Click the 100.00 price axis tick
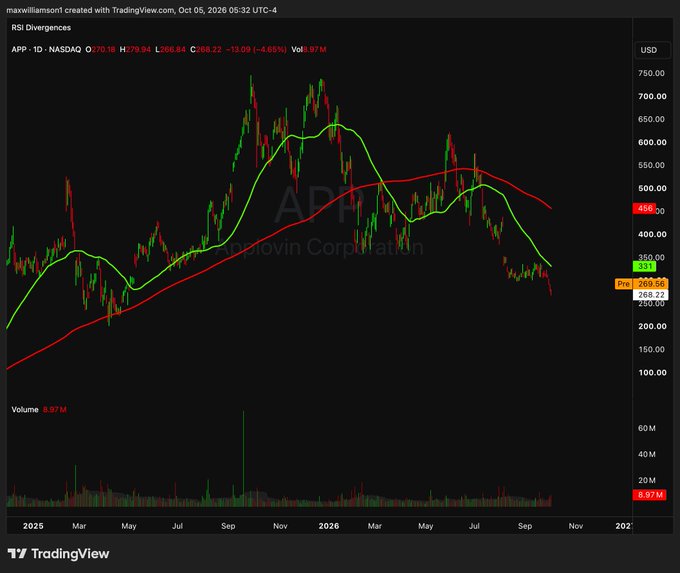Viewport: 680px width, 573px height. click(652, 372)
